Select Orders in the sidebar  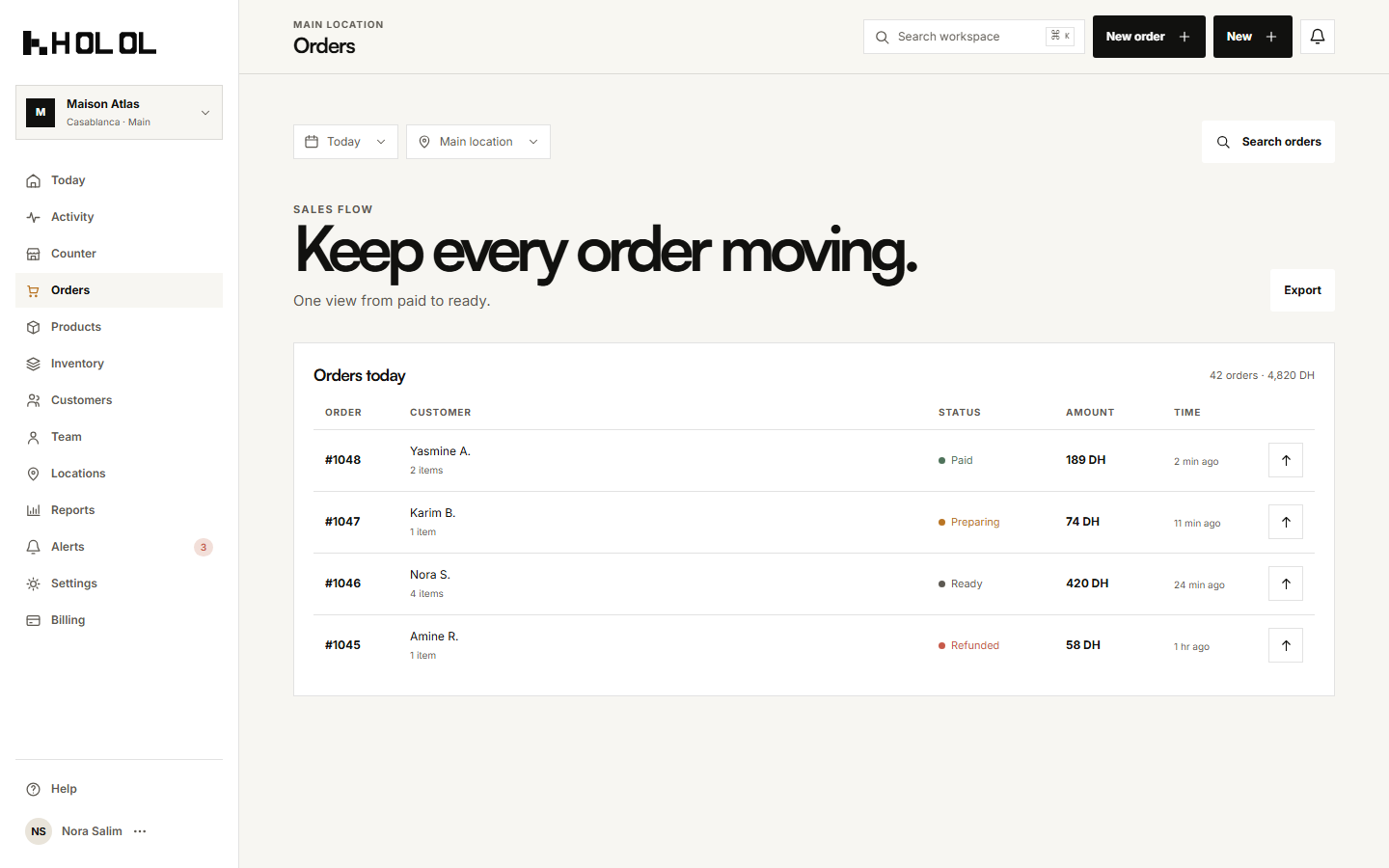[x=119, y=290]
